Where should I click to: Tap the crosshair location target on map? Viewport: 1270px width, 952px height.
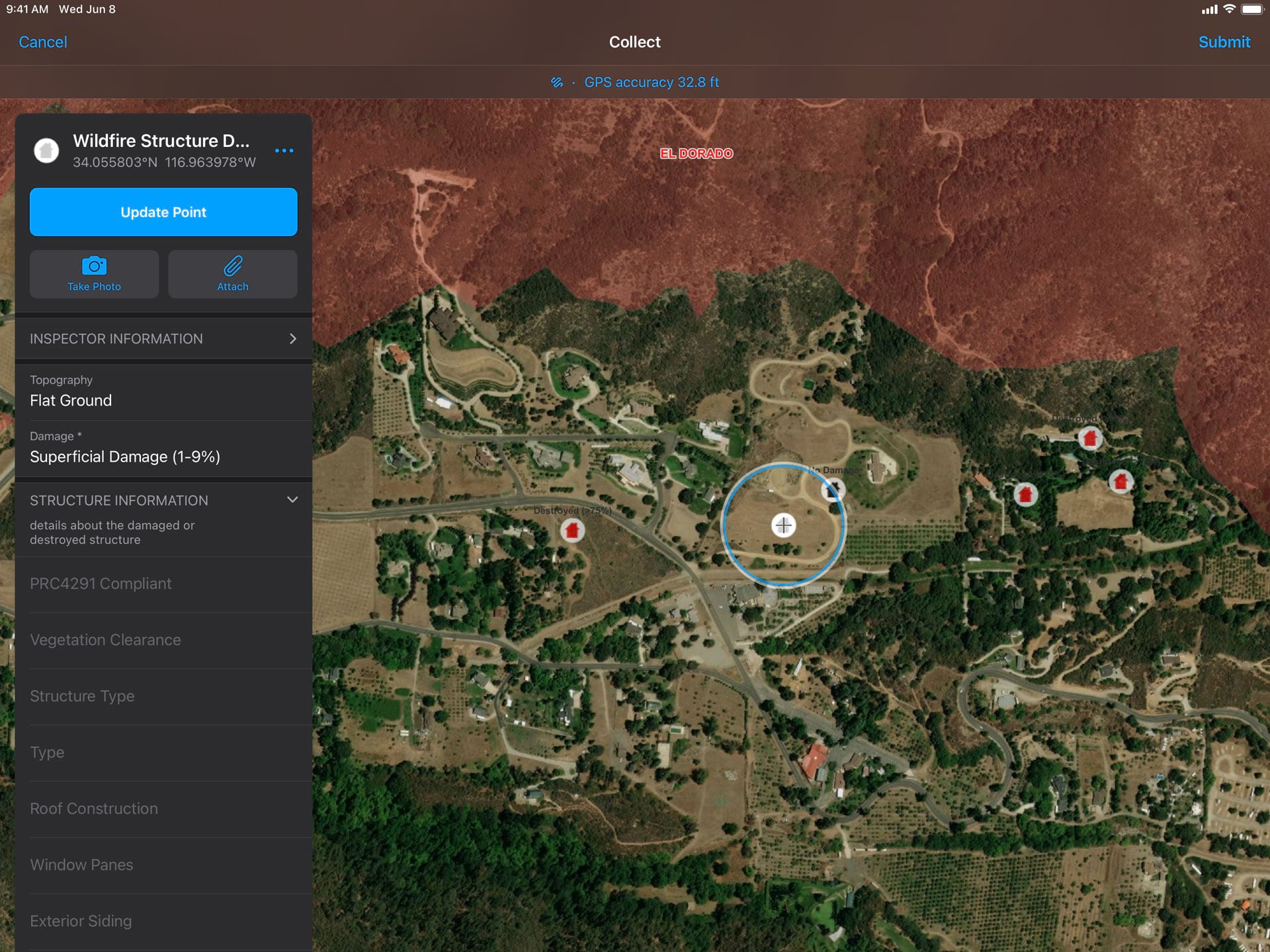pos(783,525)
